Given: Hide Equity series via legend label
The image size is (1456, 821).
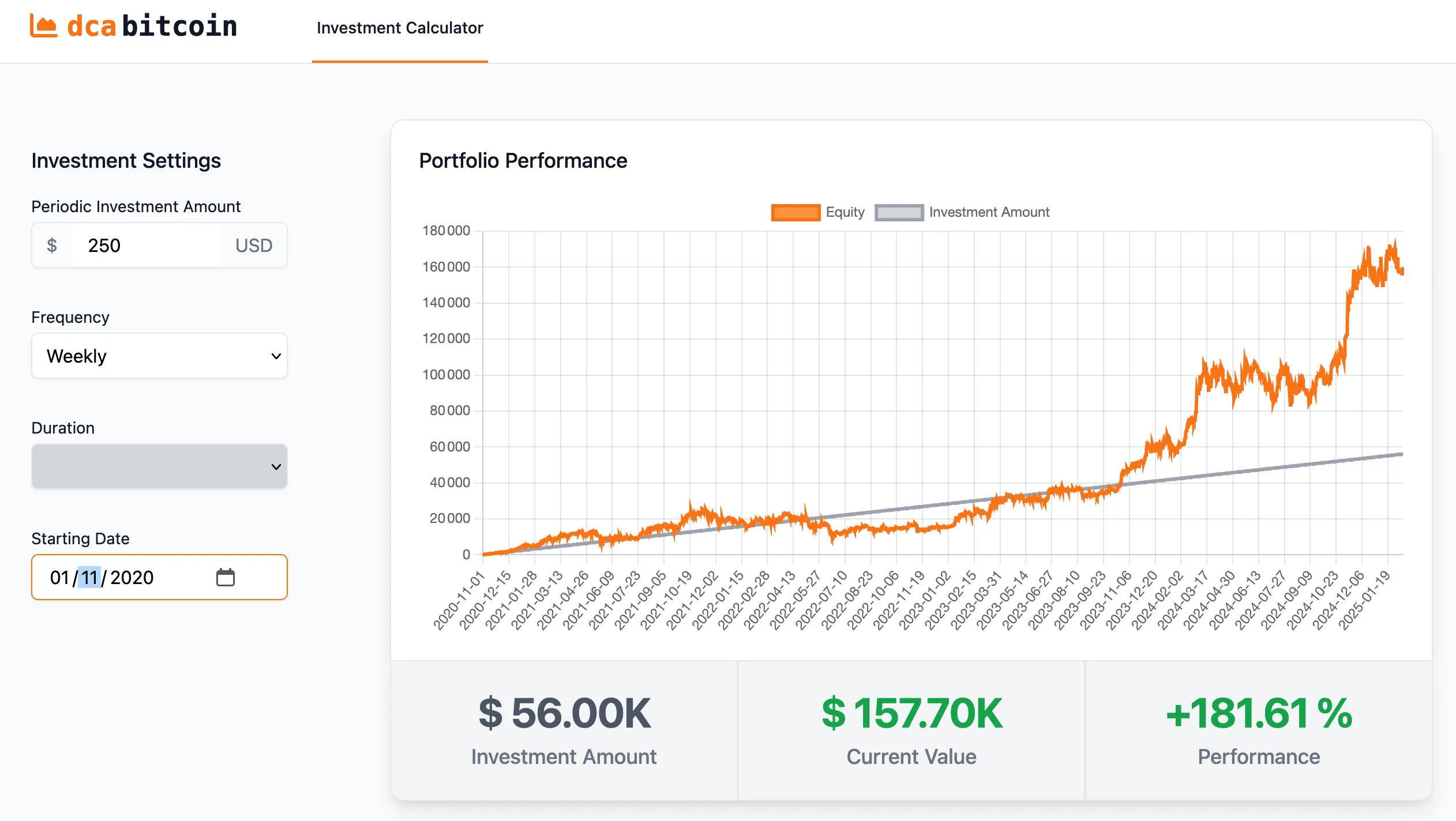Looking at the screenshot, I should 845,212.
